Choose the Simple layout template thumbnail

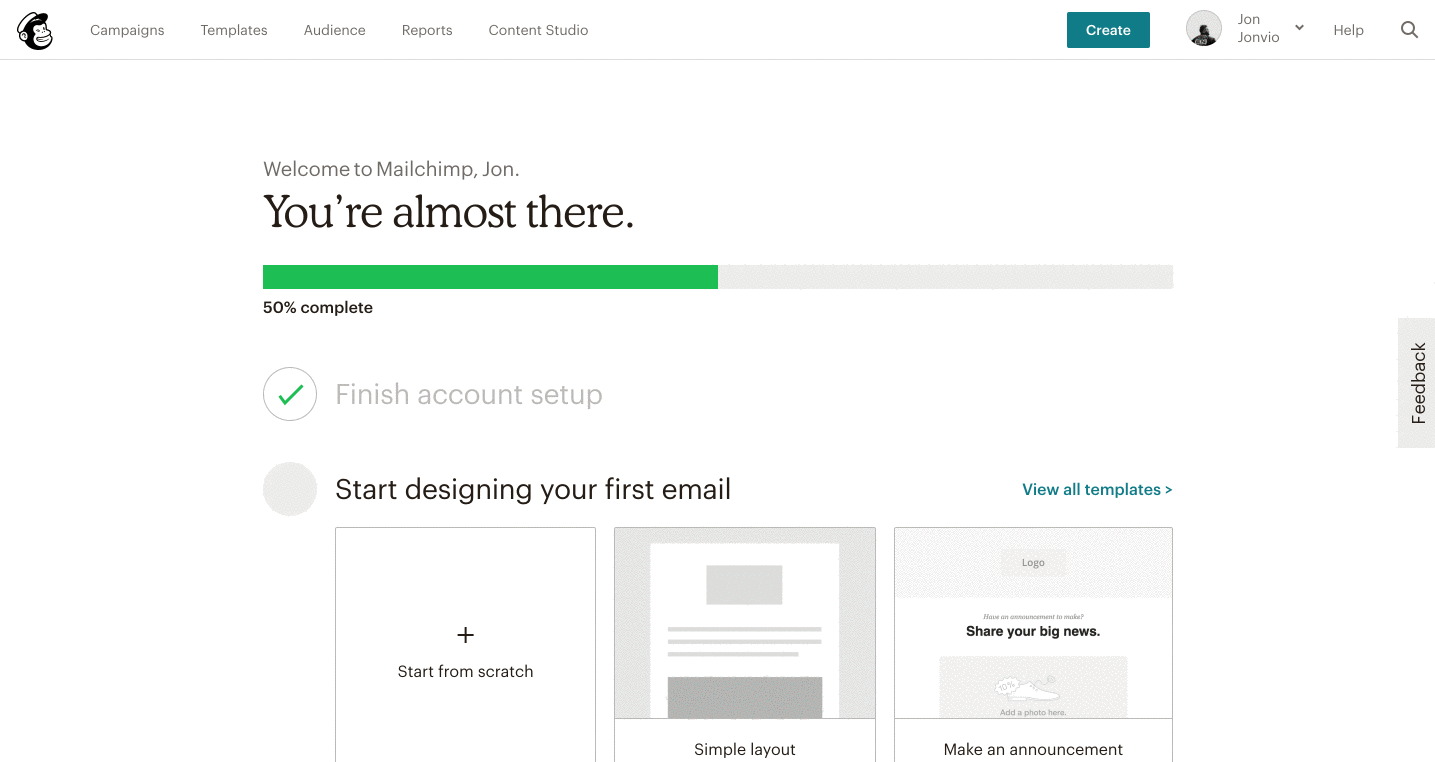click(745, 623)
